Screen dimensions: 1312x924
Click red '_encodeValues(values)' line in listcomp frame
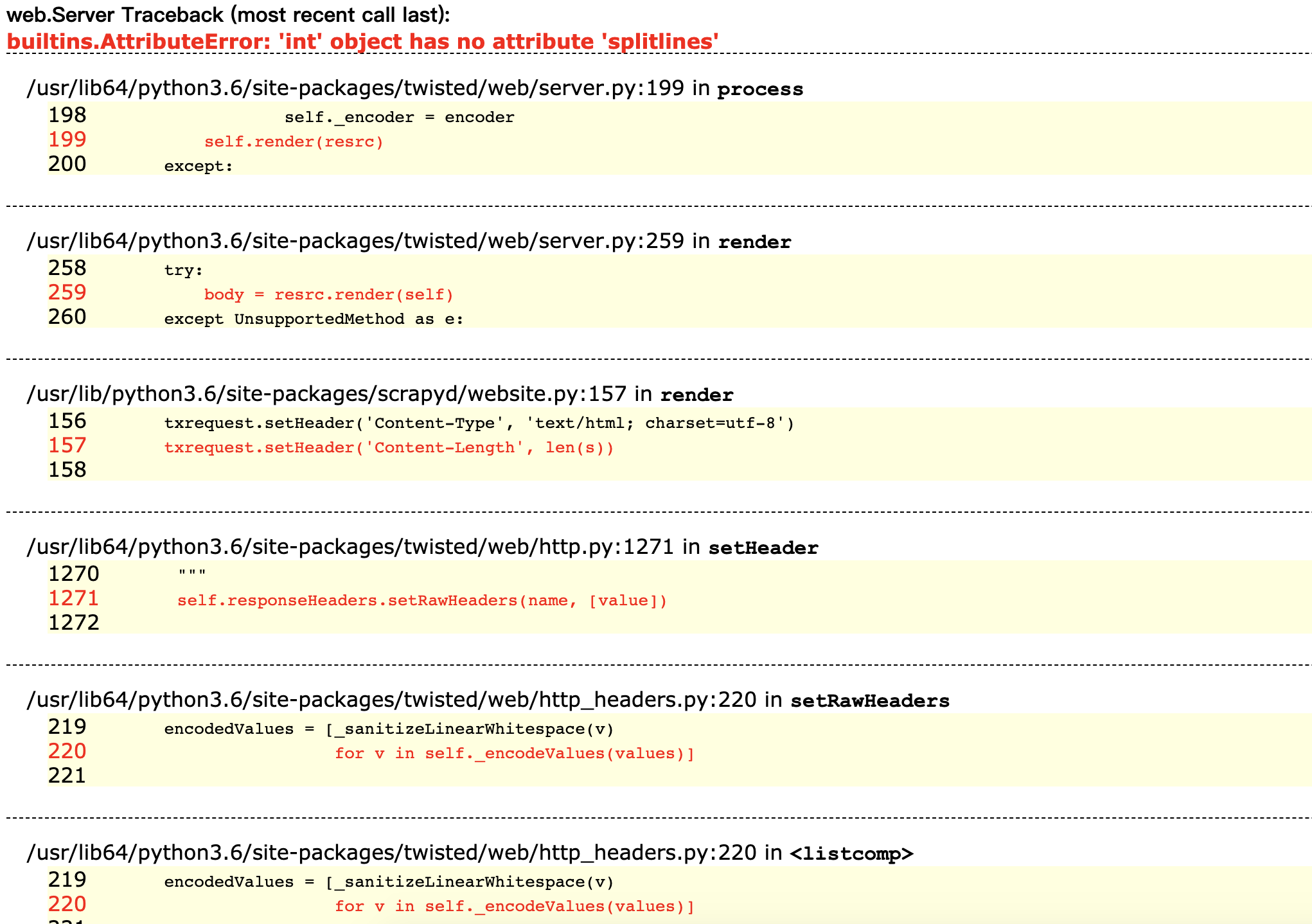514,906
